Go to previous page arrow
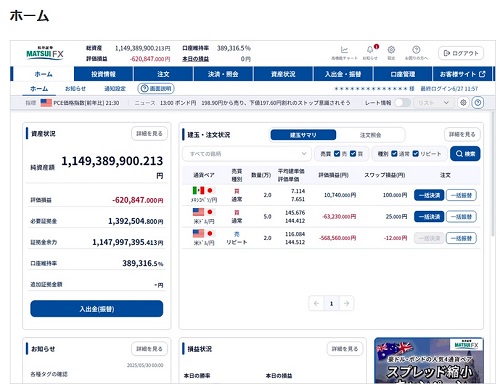This screenshot has width=500, height=390. [316, 303]
